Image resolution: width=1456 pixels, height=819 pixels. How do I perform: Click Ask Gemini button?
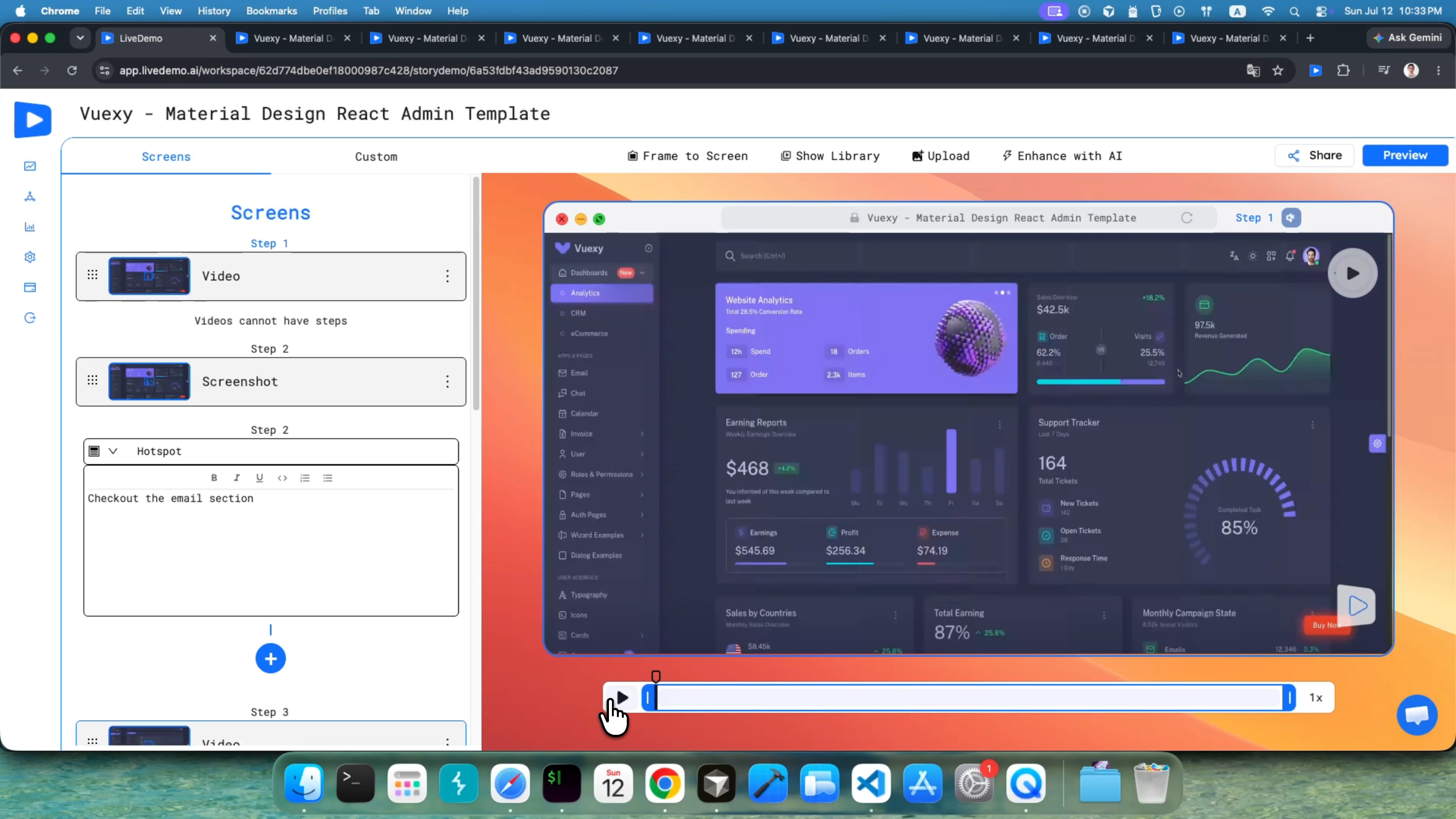click(x=1407, y=38)
